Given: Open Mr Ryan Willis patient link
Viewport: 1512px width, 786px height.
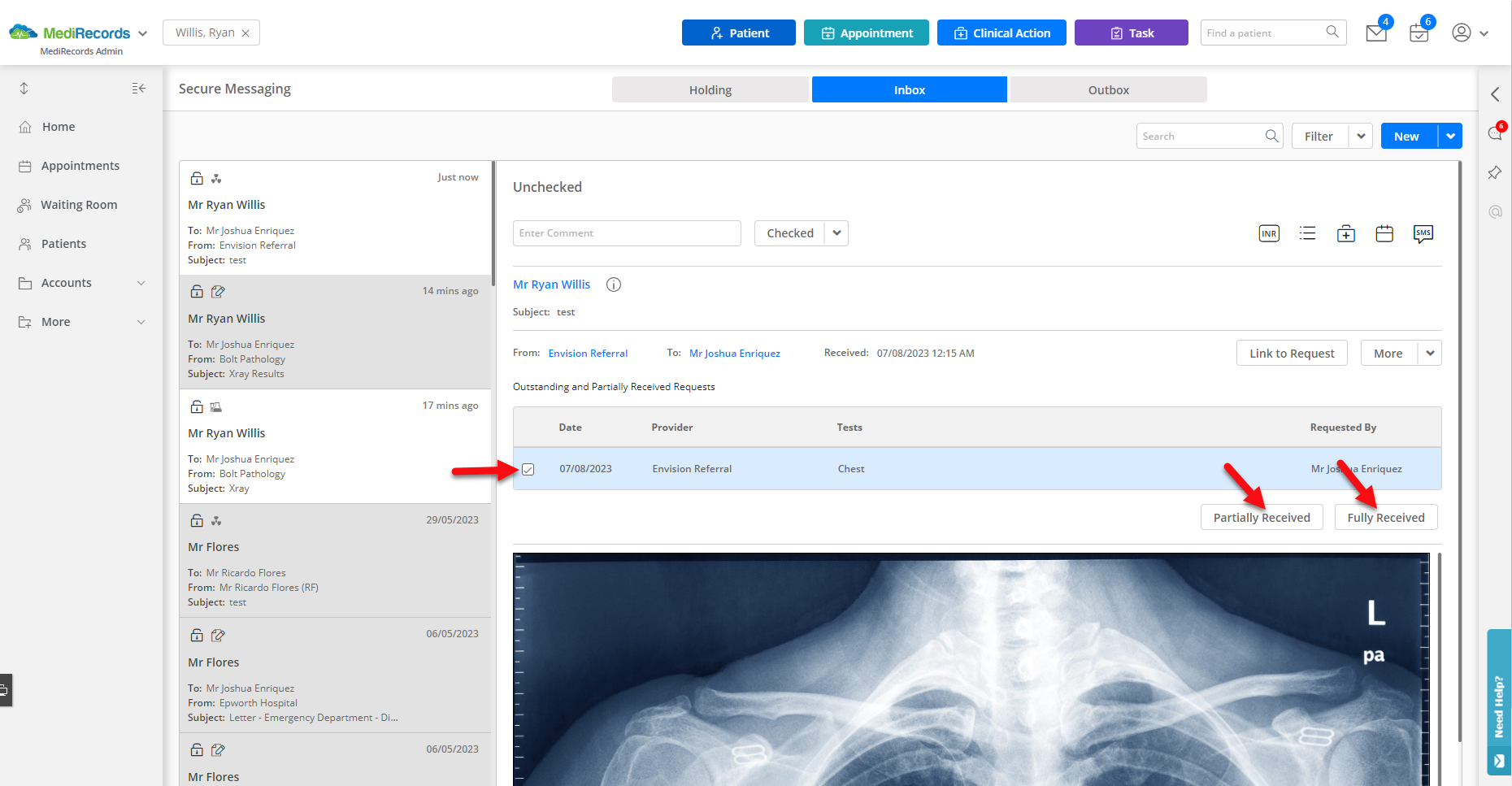Looking at the screenshot, I should 551,284.
